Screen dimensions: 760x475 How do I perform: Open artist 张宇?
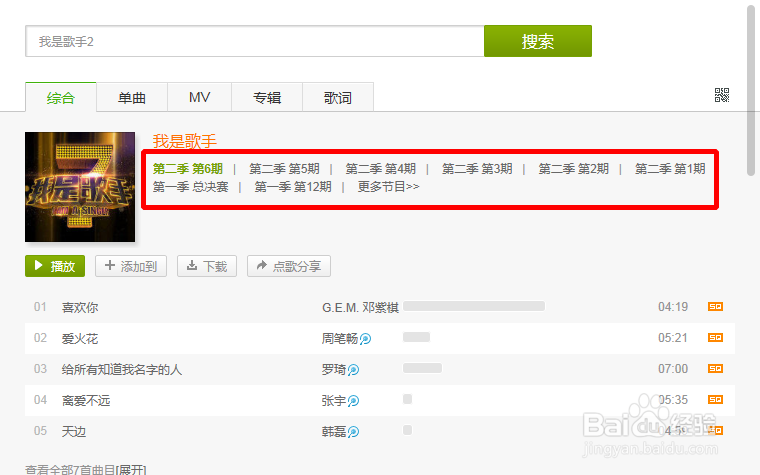(x=334, y=400)
